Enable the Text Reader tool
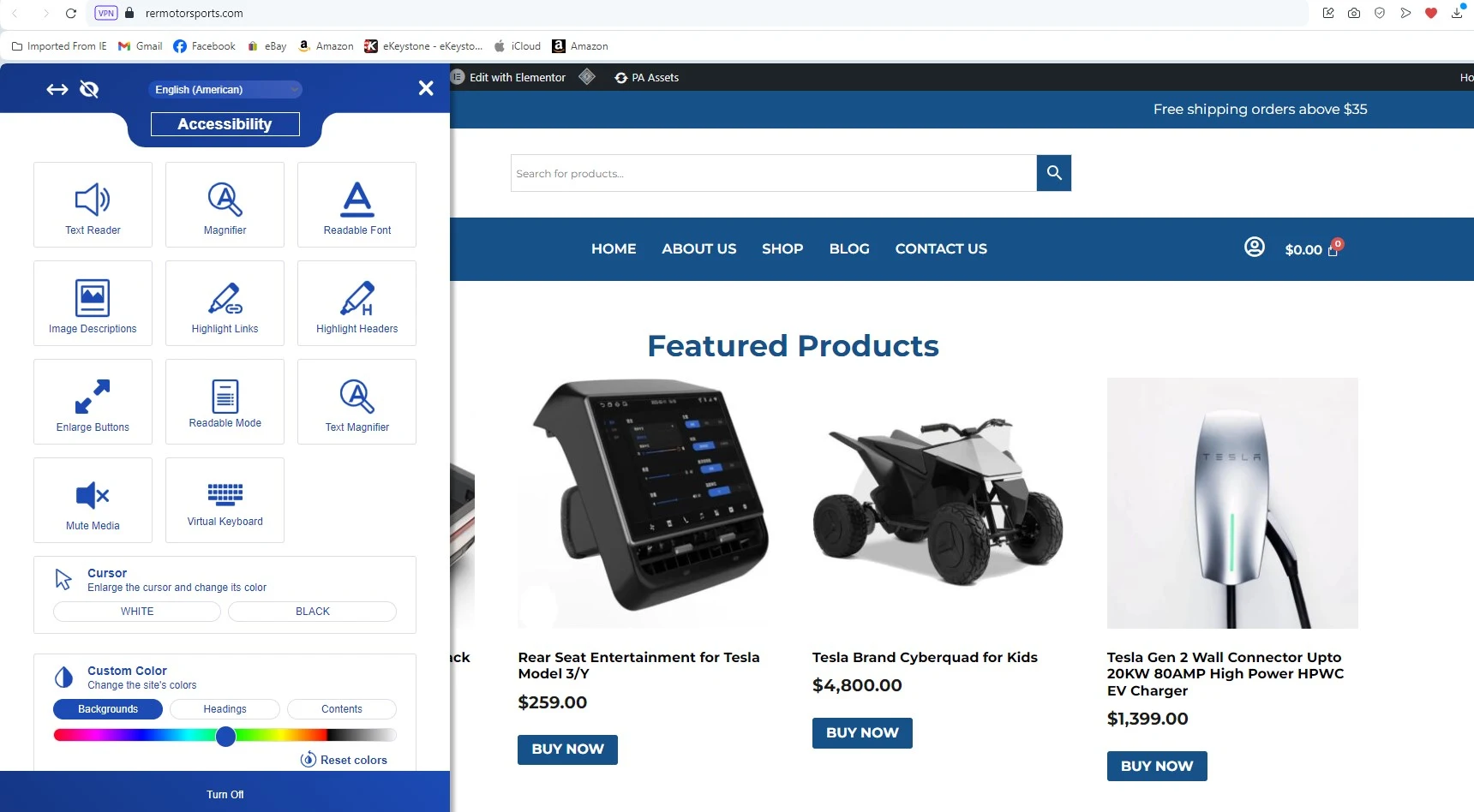The image size is (1474, 812). [x=93, y=205]
